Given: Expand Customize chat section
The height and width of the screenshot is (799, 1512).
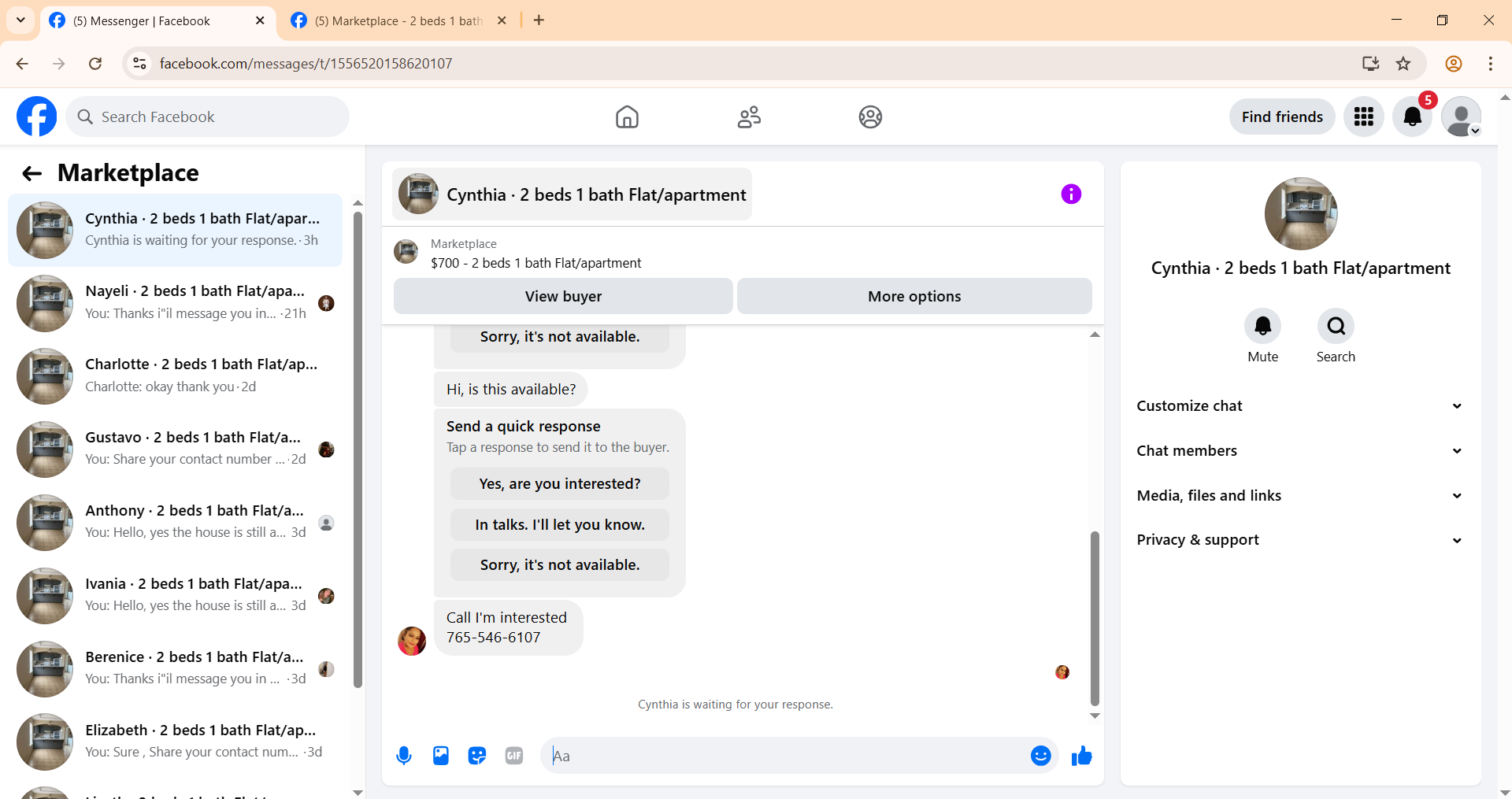Looking at the screenshot, I should click(x=1299, y=406).
